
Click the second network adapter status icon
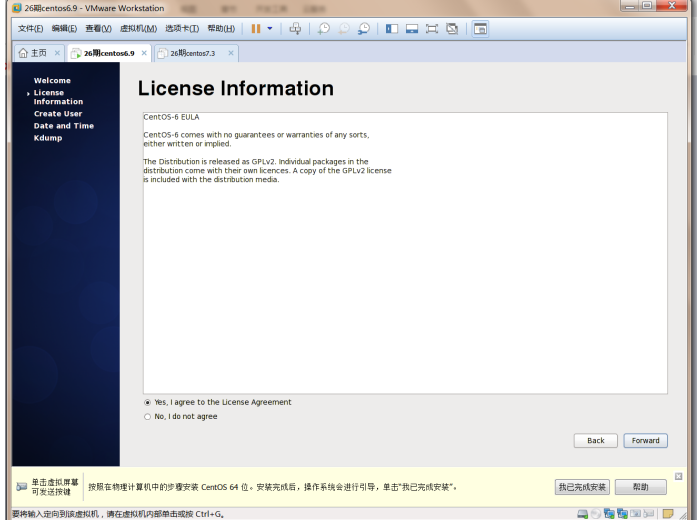(x=622, y=514)
